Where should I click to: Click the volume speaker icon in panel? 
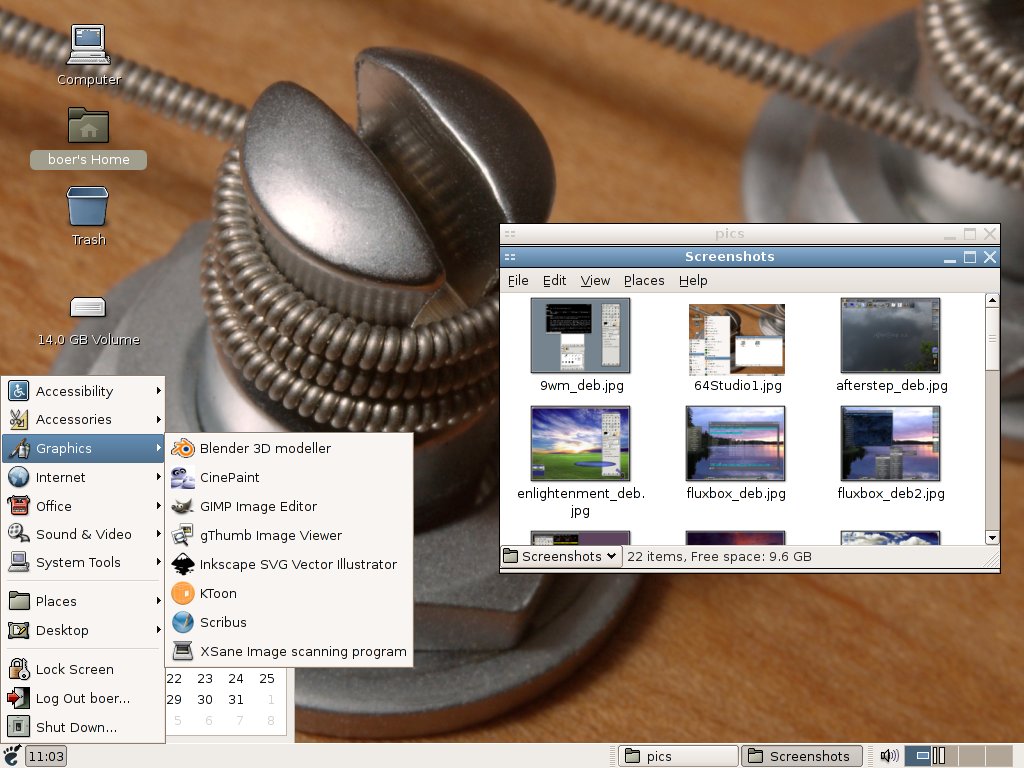(x=889, y=756)
